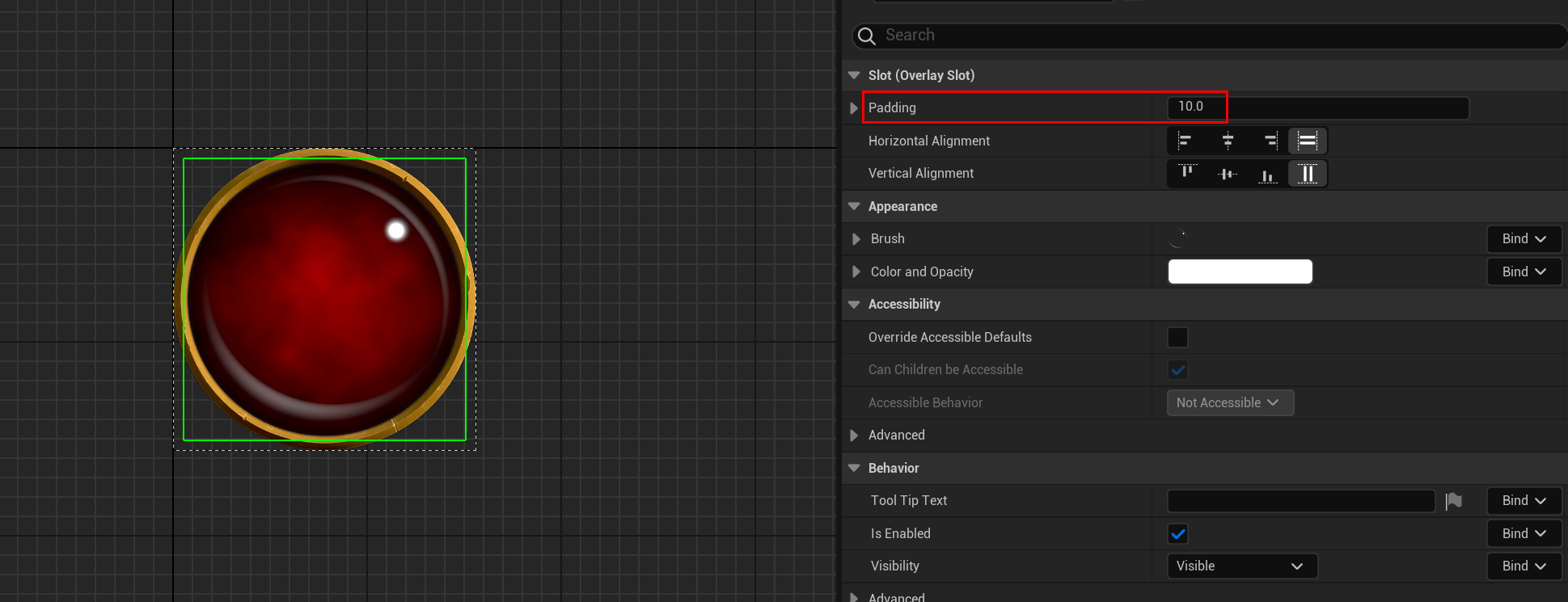Screen dimensions: 1568x602
Task: Collapse the Slot (Overlay Slot) section
Action: click(854, 75)
